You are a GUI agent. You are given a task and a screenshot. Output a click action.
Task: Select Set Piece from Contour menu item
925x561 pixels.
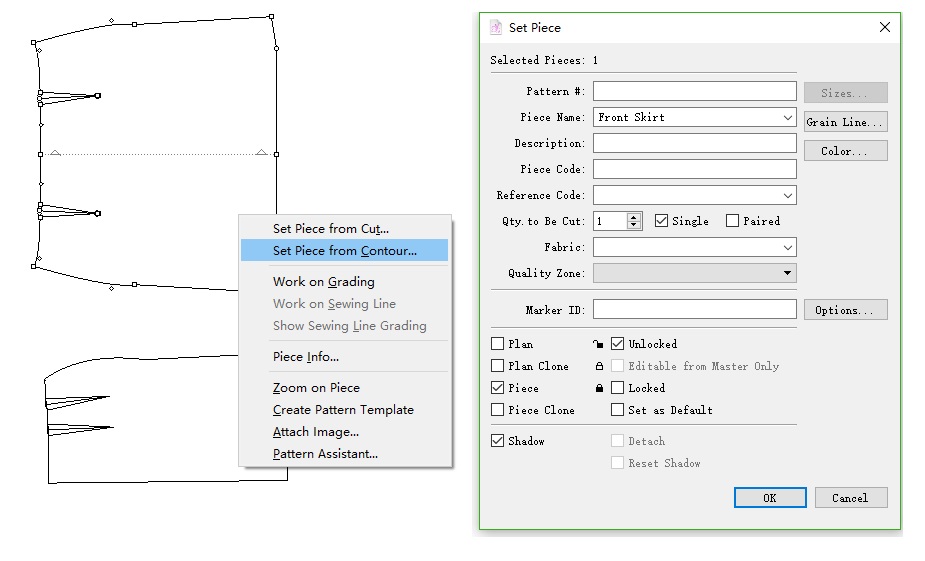pos(344,251)
